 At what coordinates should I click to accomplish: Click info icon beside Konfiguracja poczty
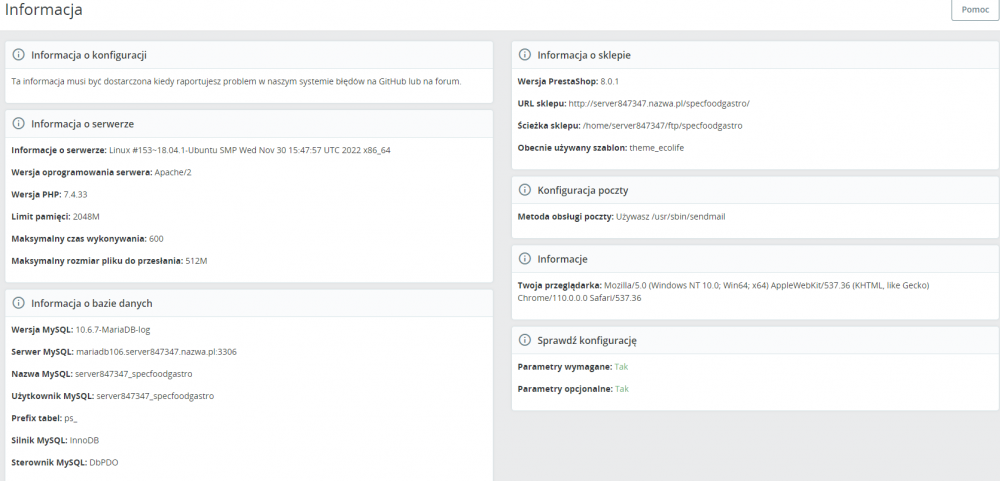525,190
